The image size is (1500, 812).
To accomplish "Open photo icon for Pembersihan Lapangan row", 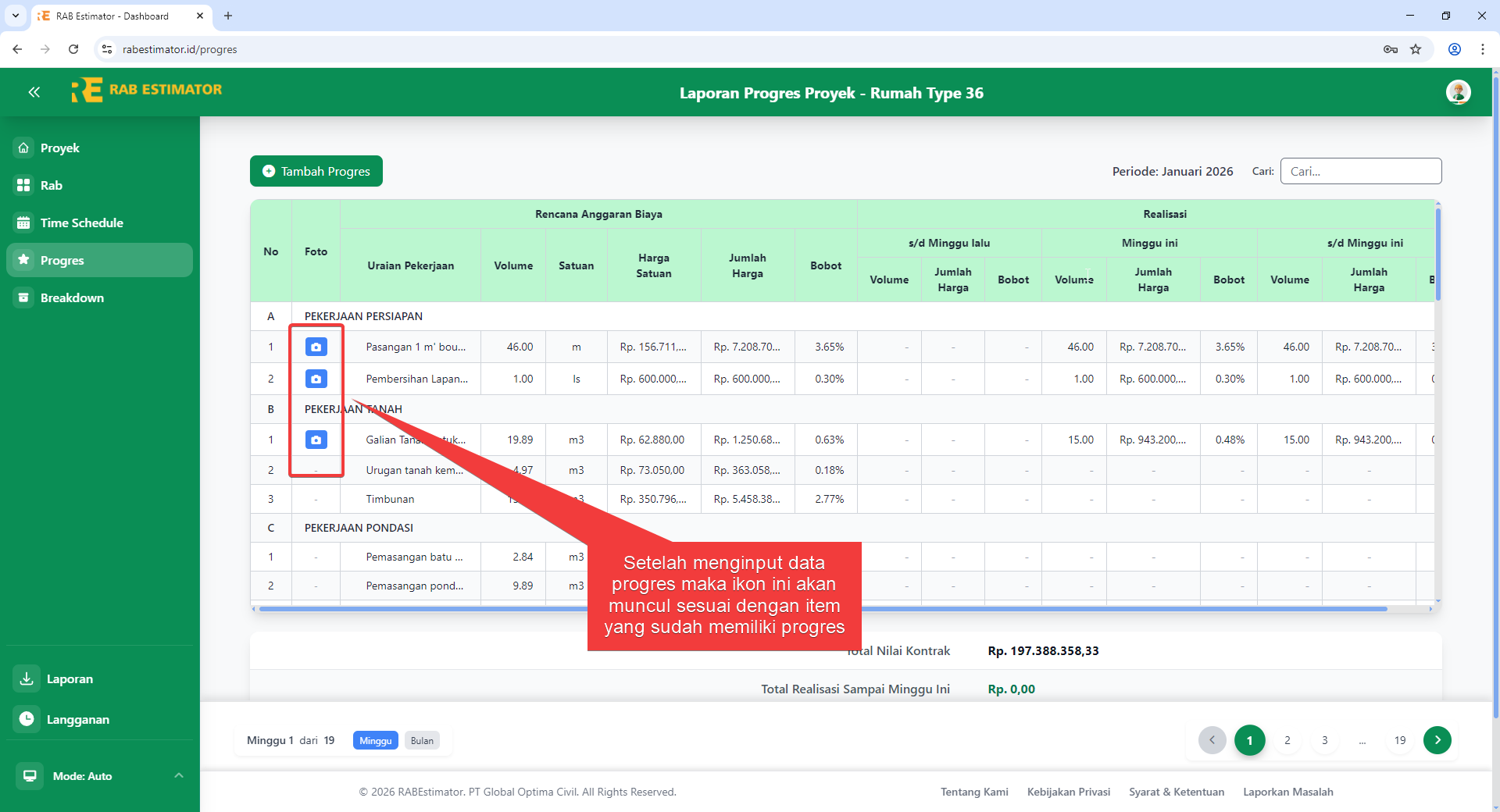I will 316,379.
